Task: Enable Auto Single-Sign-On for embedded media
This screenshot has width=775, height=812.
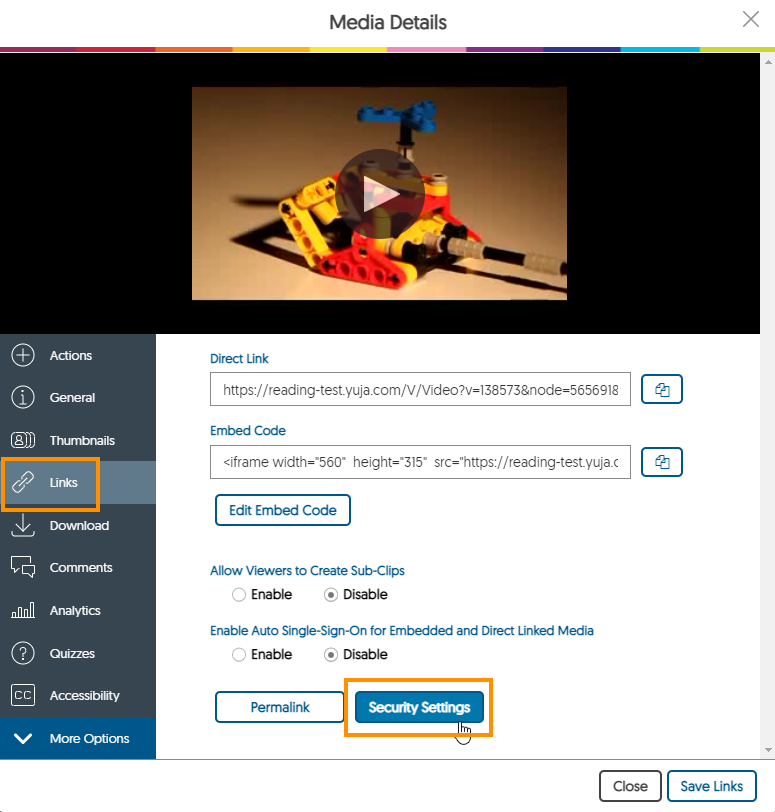Action: tap(239, 655)
